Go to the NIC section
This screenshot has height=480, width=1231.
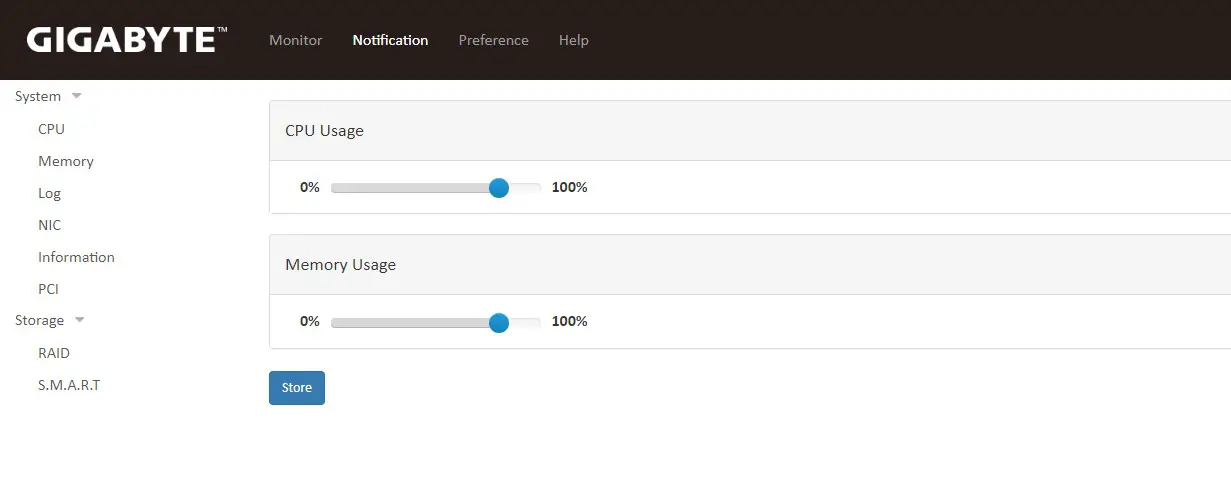click(49, 225)
